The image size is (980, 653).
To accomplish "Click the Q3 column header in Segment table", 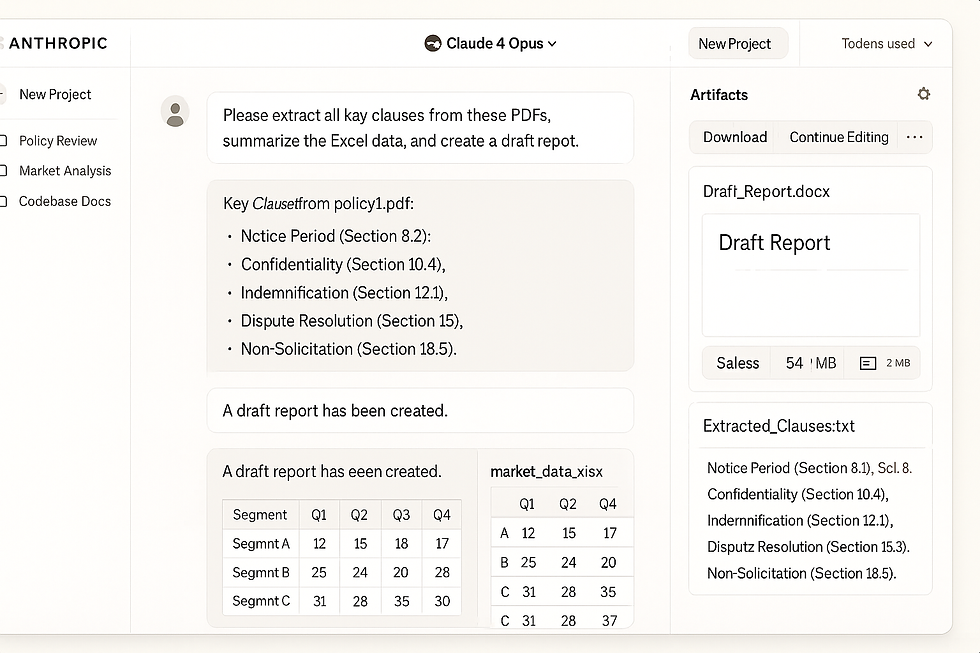I will tap(401, 514).
